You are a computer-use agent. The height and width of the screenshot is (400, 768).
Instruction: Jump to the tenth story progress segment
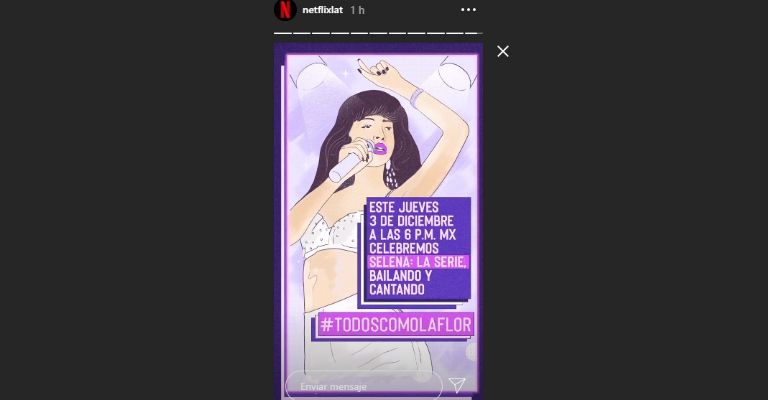pyautogui.click(x=455, y=33)
